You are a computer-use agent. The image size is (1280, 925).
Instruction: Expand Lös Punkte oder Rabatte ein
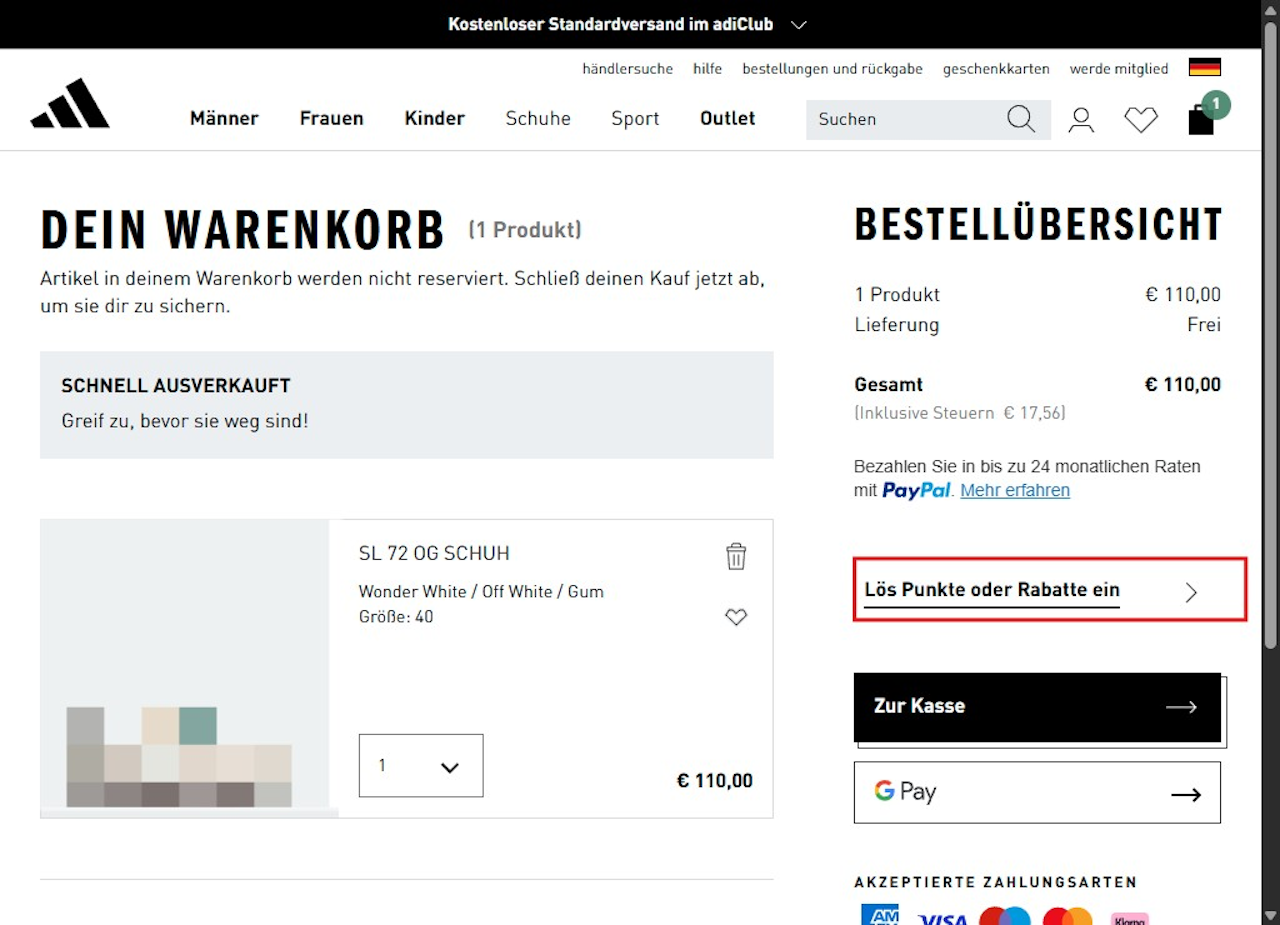(1050, 590)
